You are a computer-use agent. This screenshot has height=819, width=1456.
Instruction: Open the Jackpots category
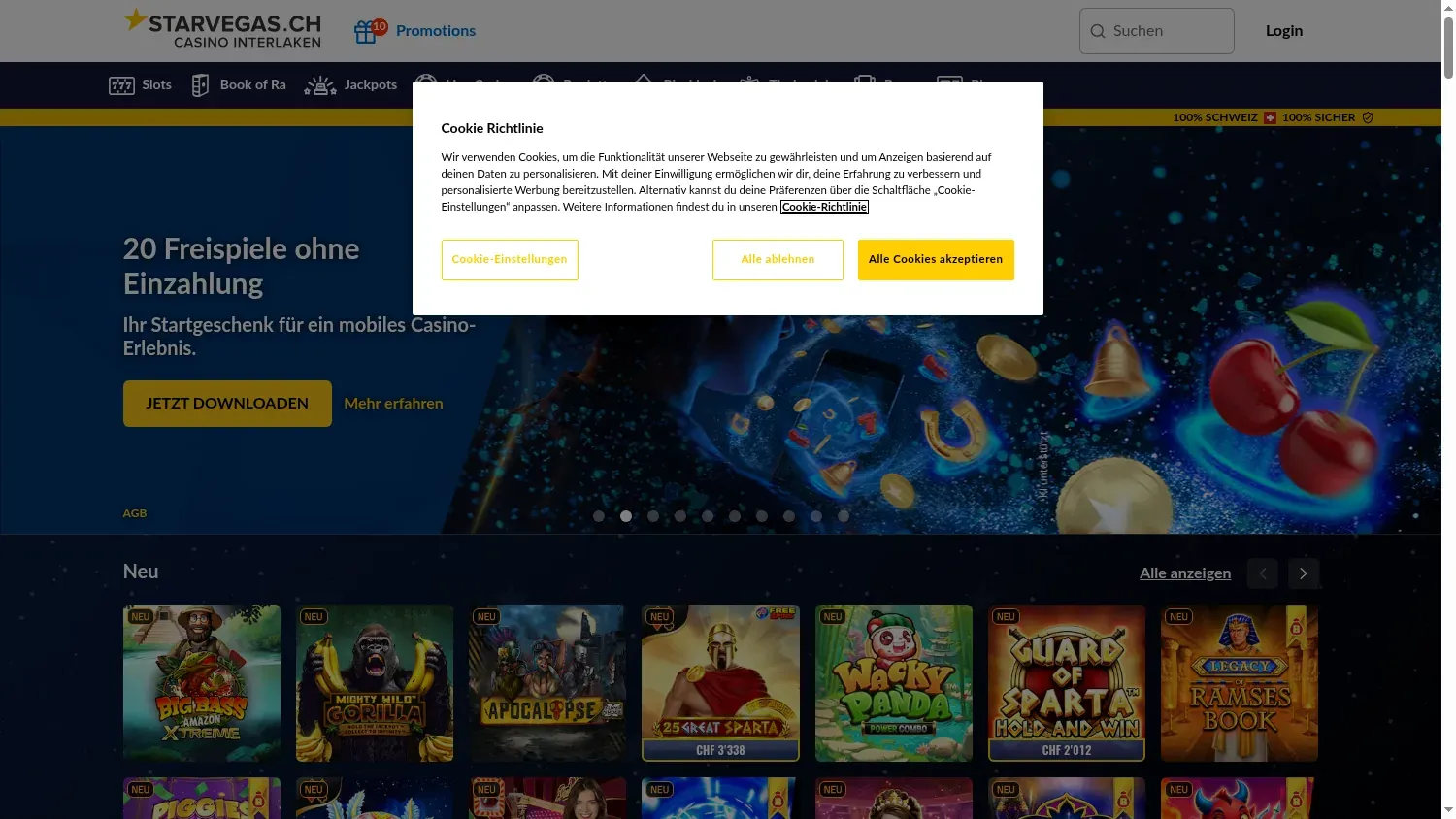coord(350,85)
